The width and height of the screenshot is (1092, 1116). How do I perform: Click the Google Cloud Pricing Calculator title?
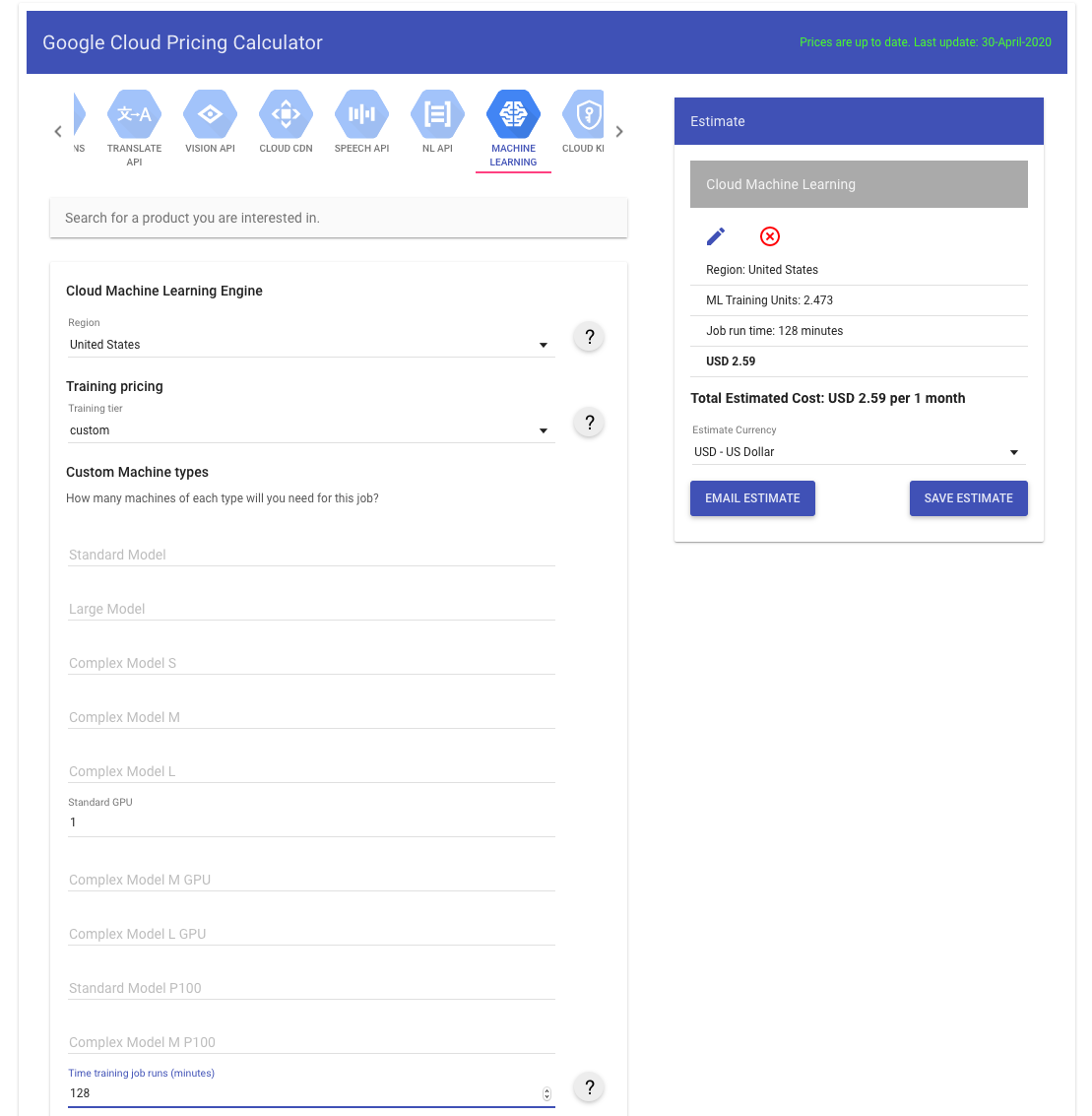click(182, 42)
